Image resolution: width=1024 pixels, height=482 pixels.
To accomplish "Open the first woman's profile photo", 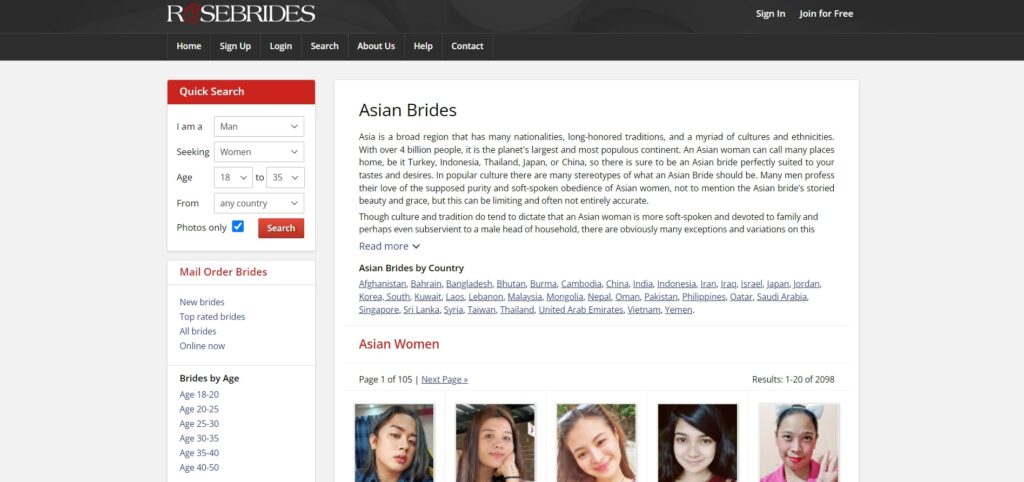I will click(x=394, y=442).
